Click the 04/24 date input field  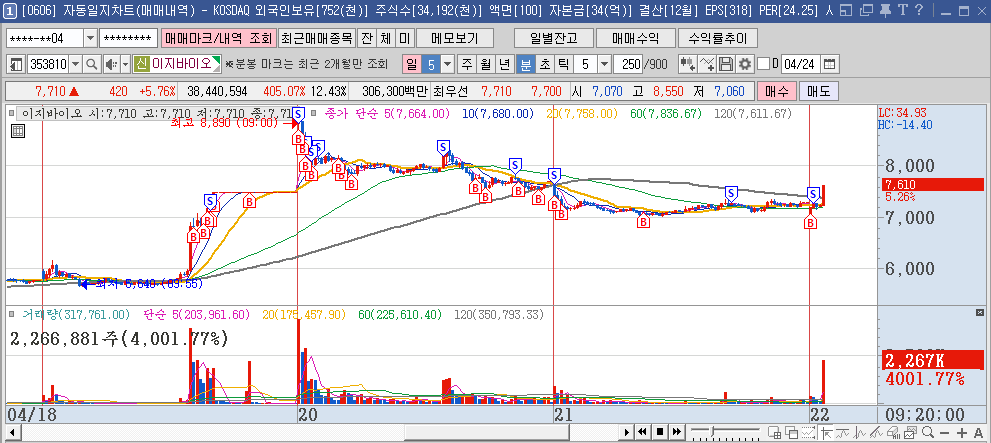coord(801,64)
